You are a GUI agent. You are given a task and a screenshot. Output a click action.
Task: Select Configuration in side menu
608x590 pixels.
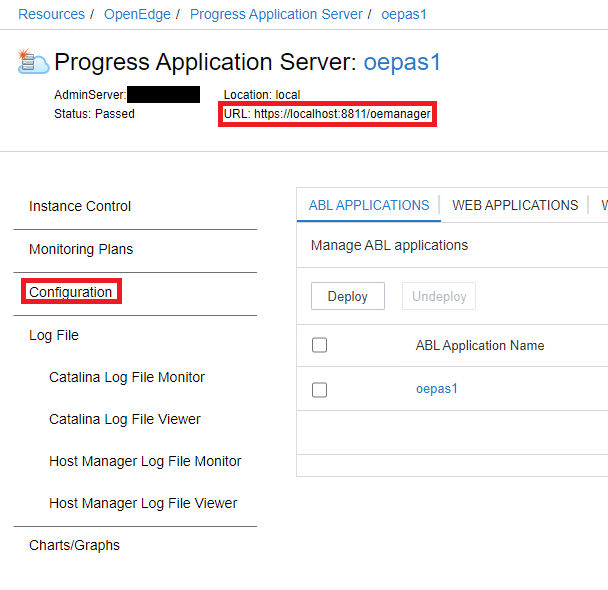(x=71, y=292)
